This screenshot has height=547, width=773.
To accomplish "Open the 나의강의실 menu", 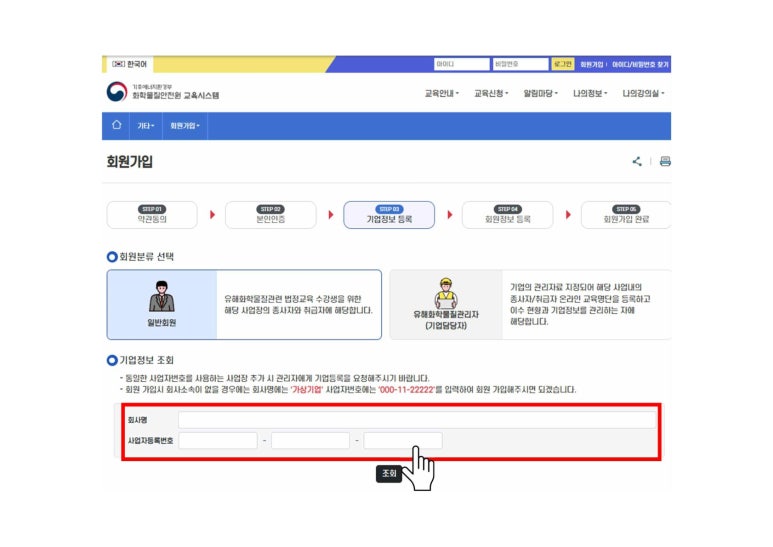I will click(x=643, y=94).
